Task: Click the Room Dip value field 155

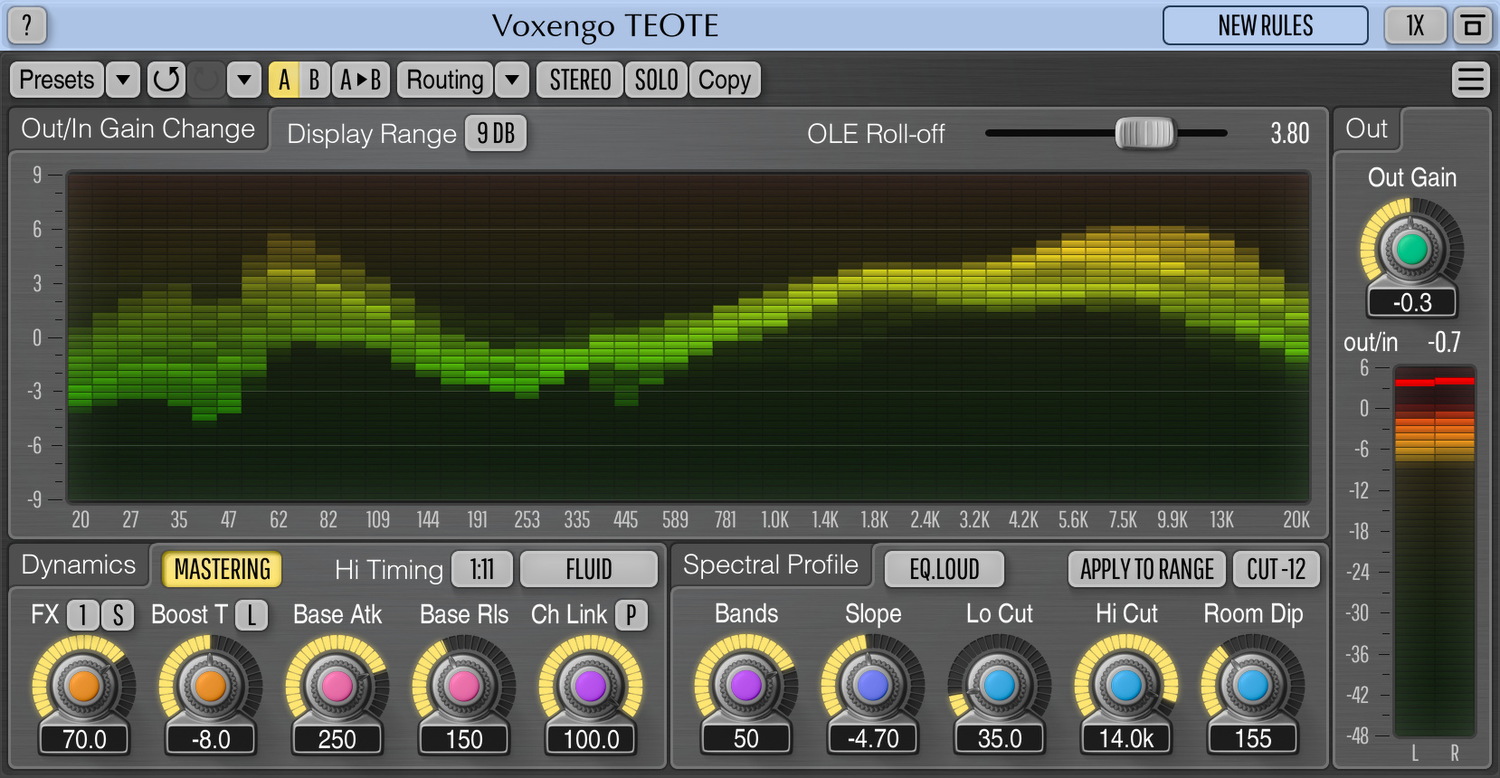Action: [1253, 740]
